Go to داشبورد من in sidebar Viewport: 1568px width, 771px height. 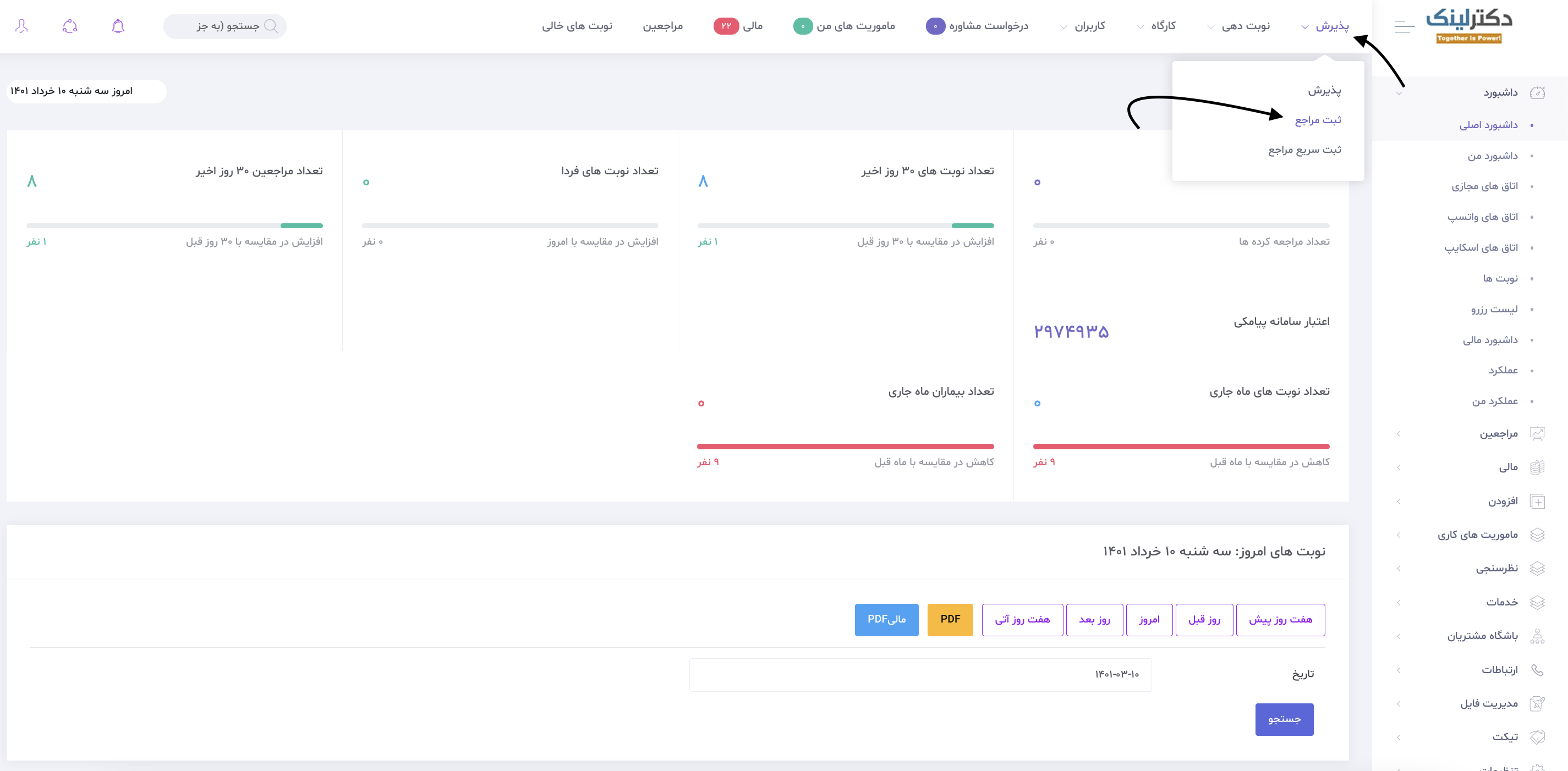pos(1493,156)
